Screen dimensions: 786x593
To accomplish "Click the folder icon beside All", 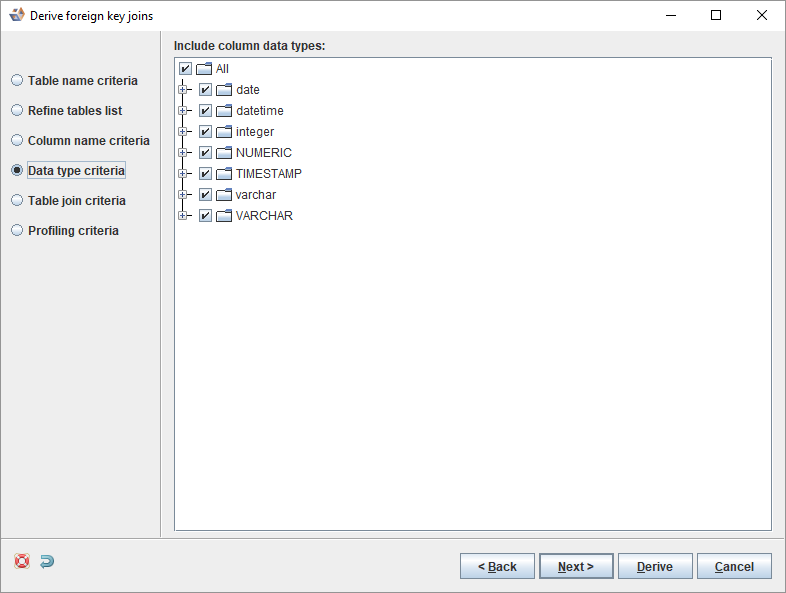I will 204,69.
